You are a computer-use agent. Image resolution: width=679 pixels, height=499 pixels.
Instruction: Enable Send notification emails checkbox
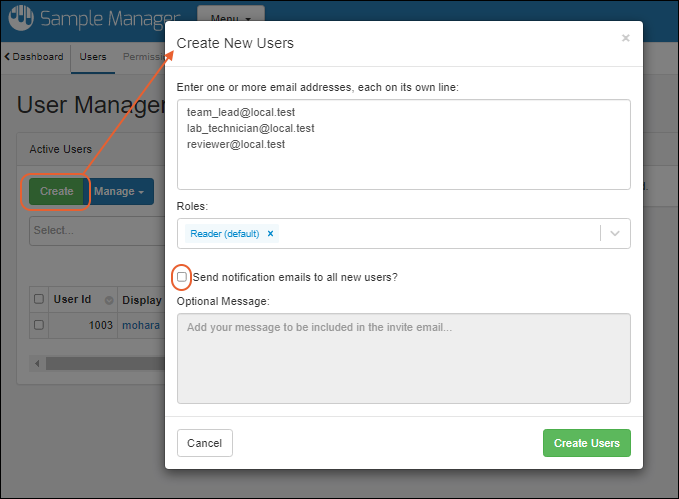tap(182, 277)
